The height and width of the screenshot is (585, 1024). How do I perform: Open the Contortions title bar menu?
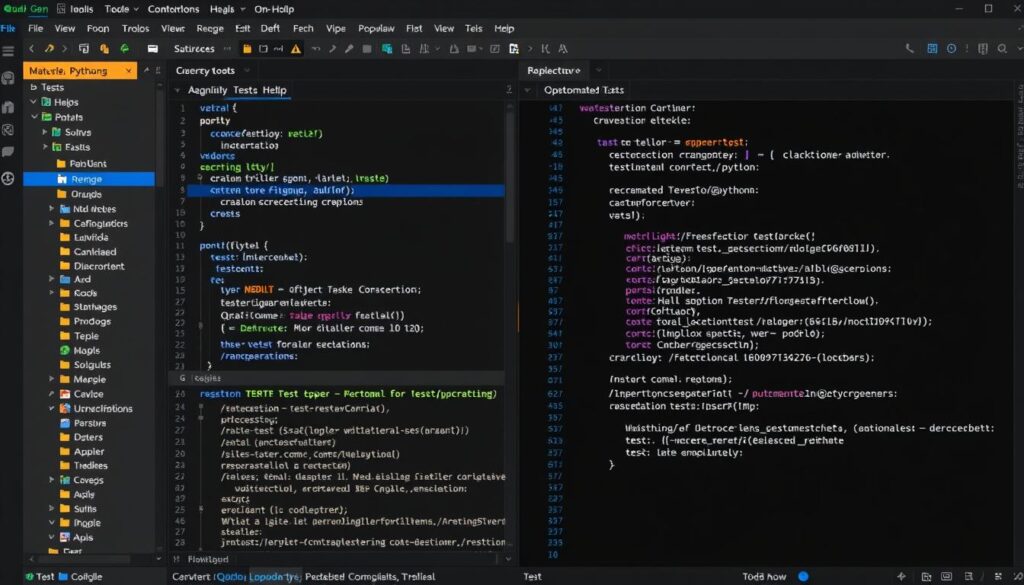174,9
